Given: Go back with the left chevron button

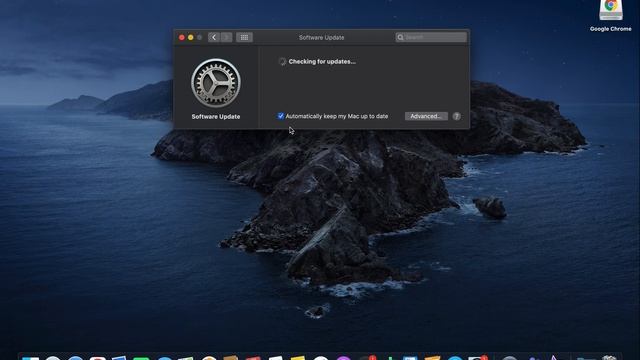Looking at the screenshot, I should [x=214, y=37].
